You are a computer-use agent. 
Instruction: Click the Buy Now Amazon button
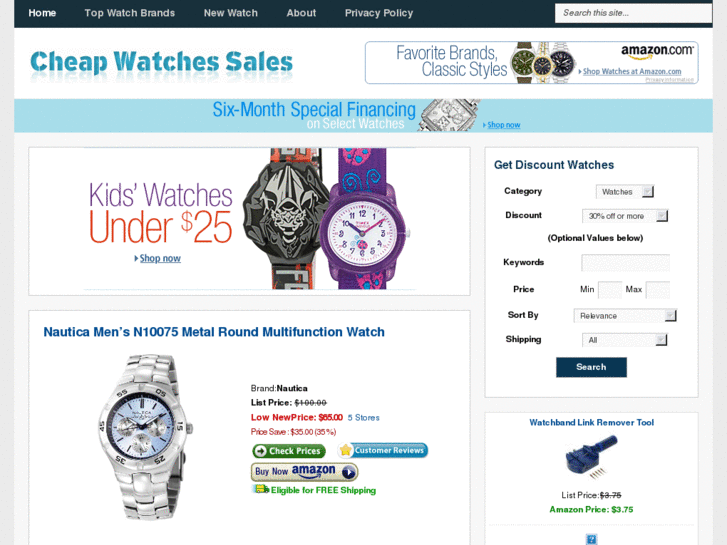click(x=305, y=472)
